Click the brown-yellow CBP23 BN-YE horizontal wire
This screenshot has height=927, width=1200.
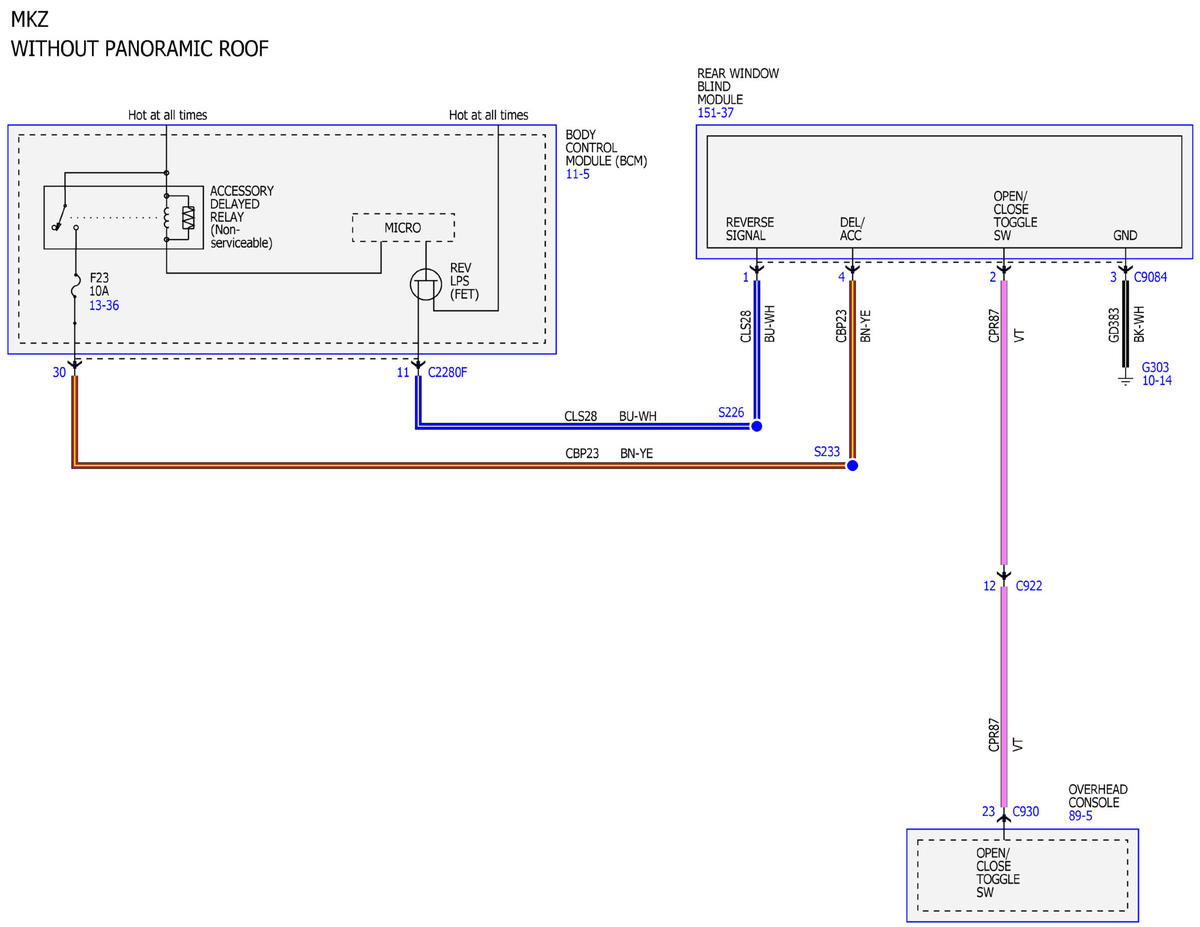point(462,466)
